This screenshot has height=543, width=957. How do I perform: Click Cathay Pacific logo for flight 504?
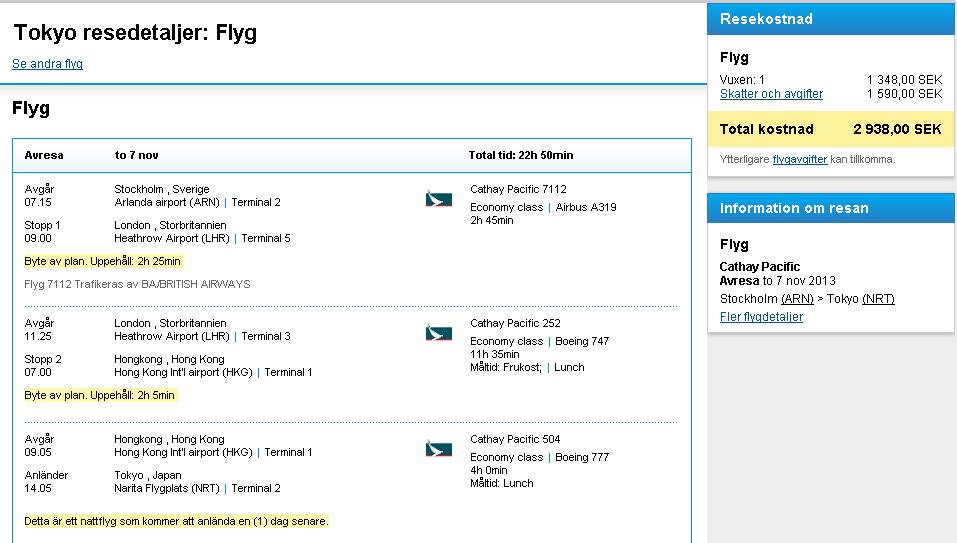(438, 449)
